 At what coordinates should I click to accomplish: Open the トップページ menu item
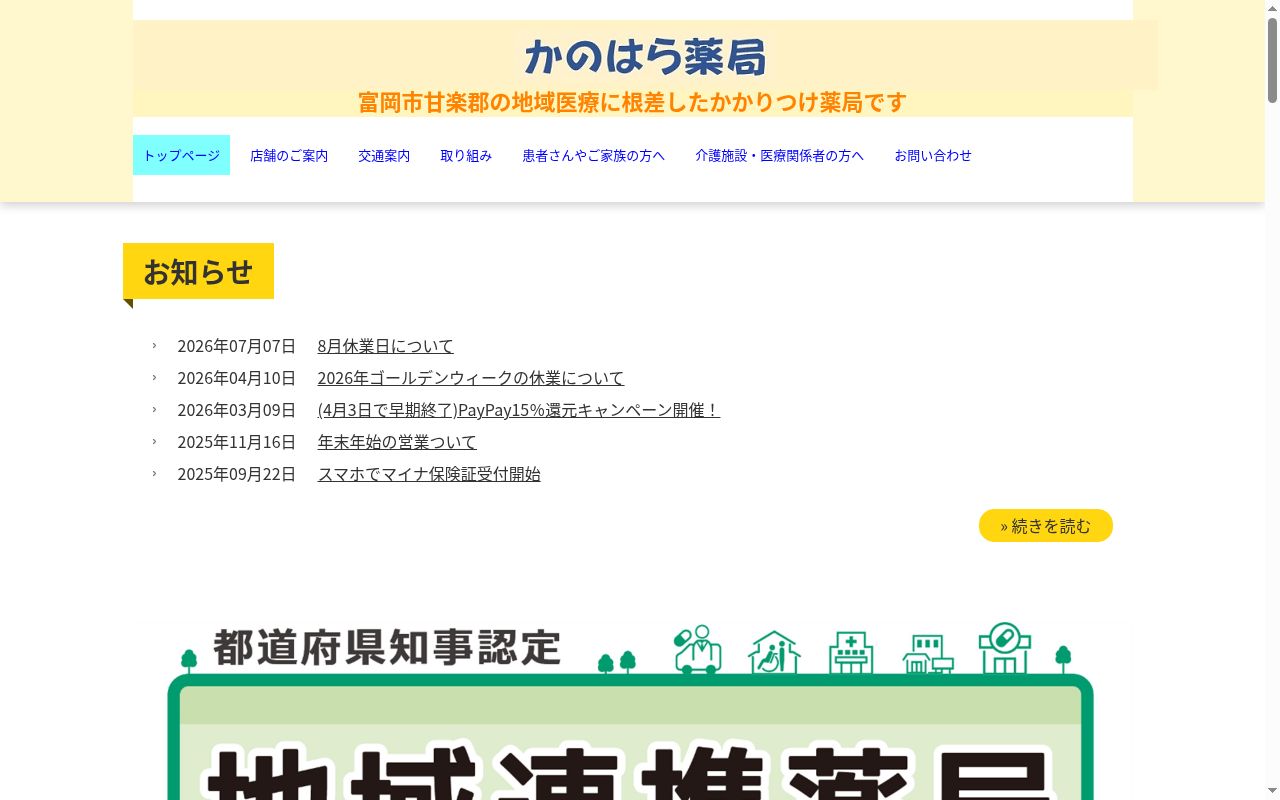(181, 155)
